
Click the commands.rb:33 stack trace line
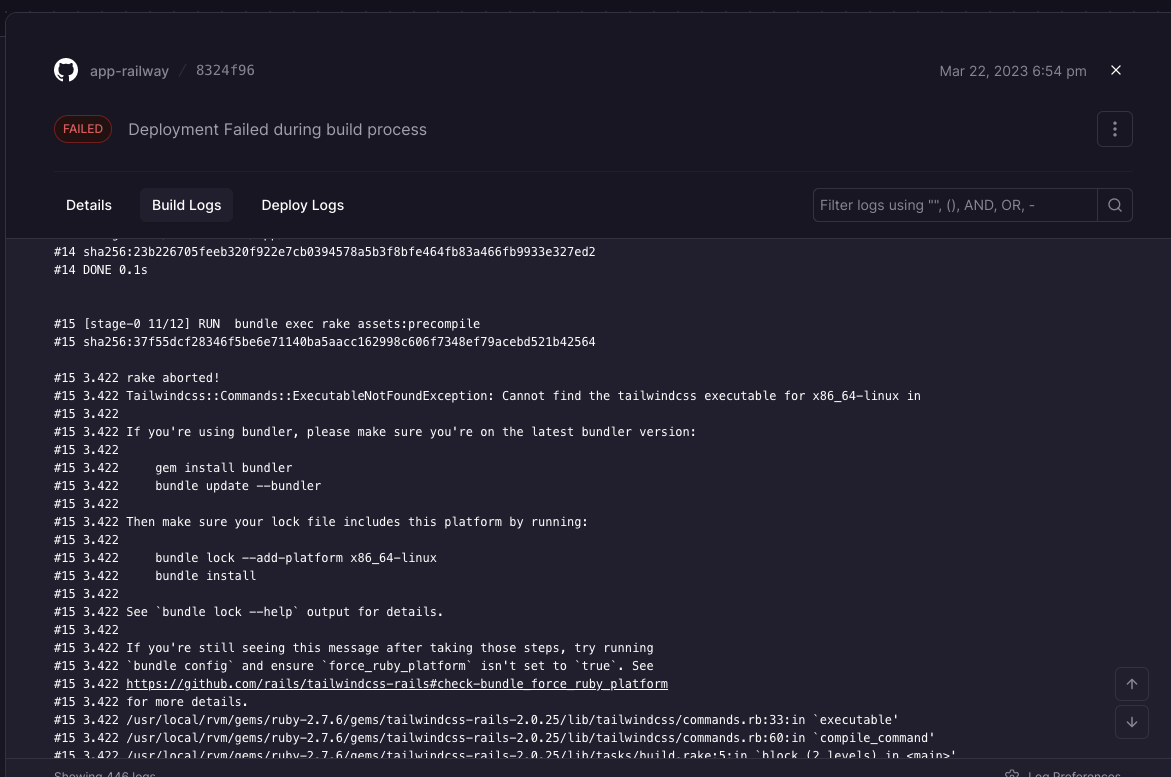point(476,720)
